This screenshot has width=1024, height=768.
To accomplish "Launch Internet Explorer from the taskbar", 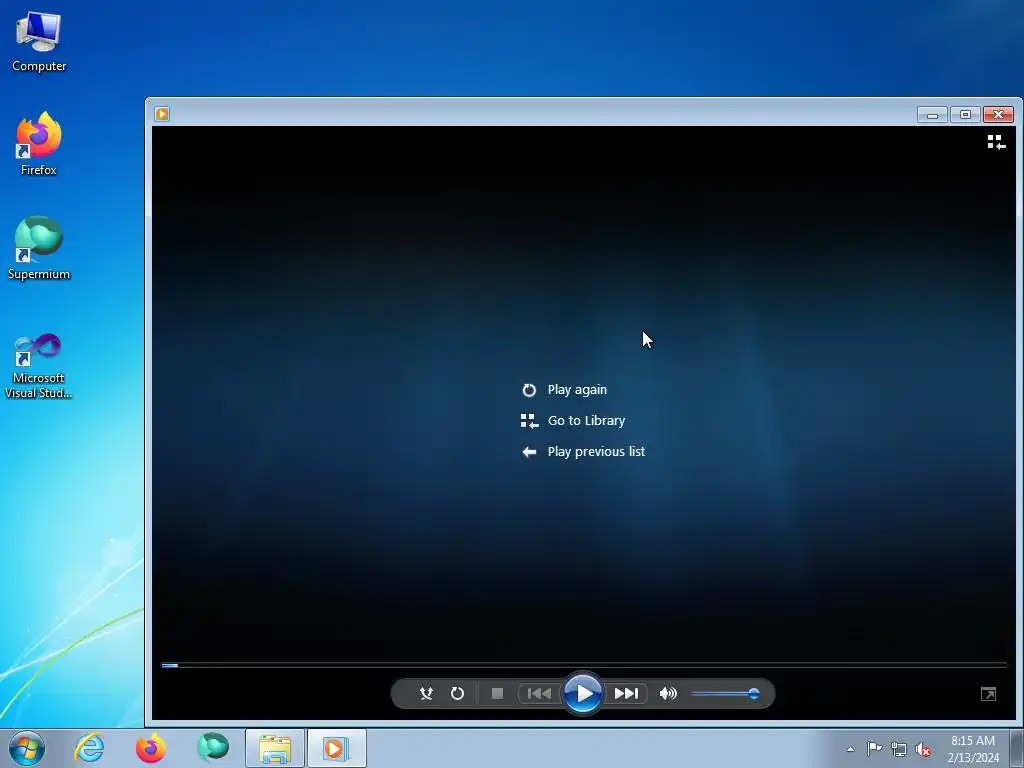I will [x=89, y=748].
